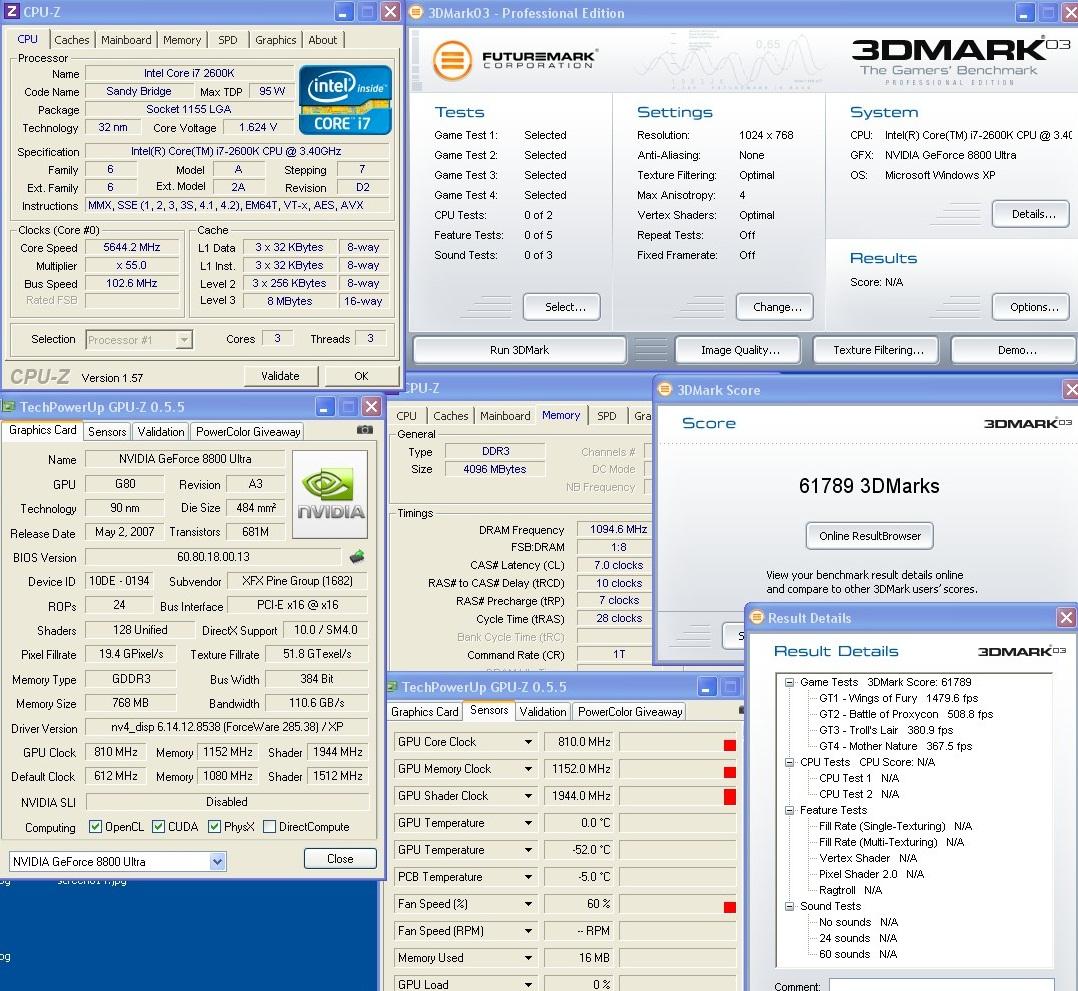
Task: Minimize the GPU-Z Graphics Card window
Action: coord(326,406)
